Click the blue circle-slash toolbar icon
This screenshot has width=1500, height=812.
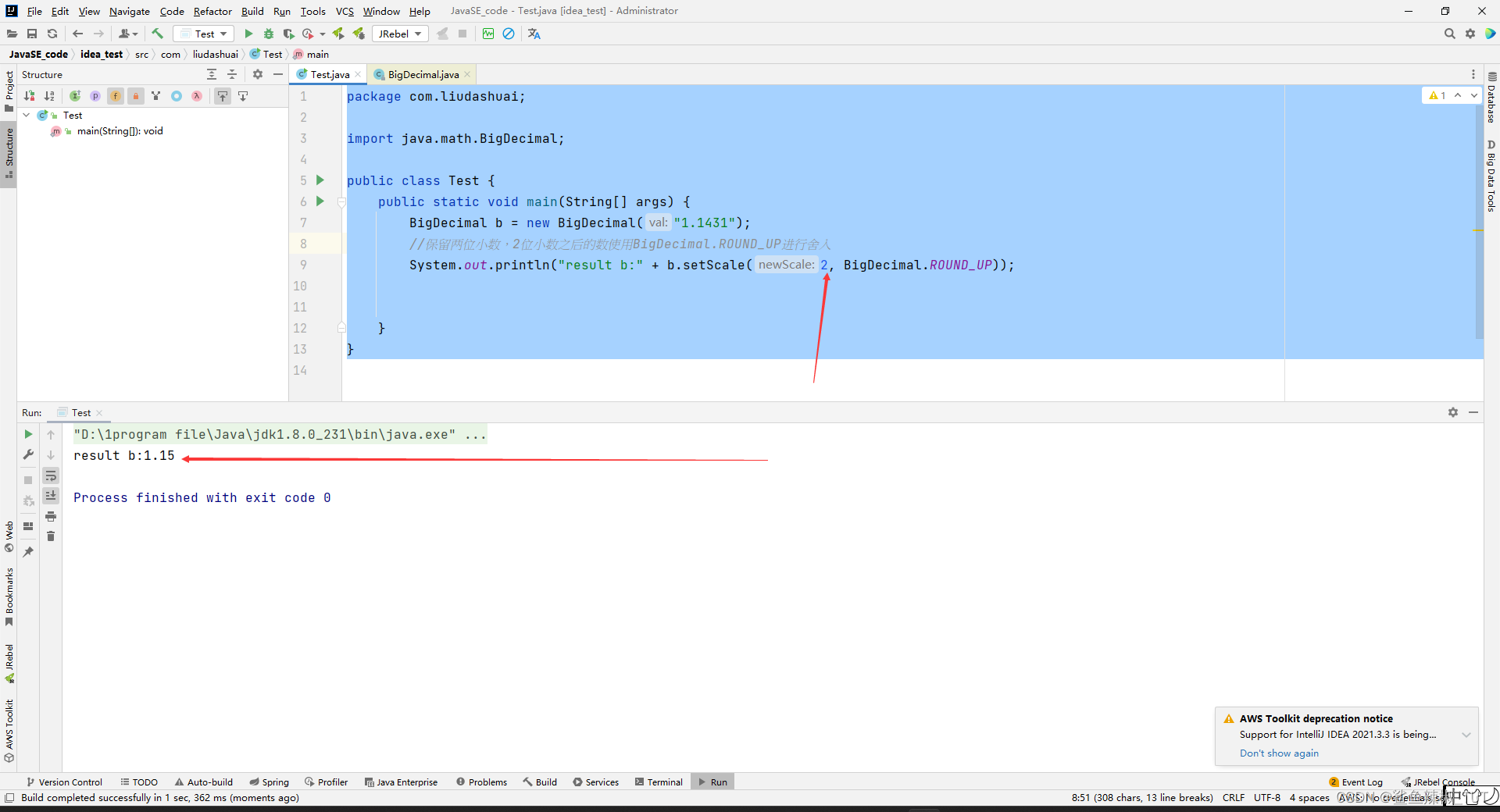point(509,34)
